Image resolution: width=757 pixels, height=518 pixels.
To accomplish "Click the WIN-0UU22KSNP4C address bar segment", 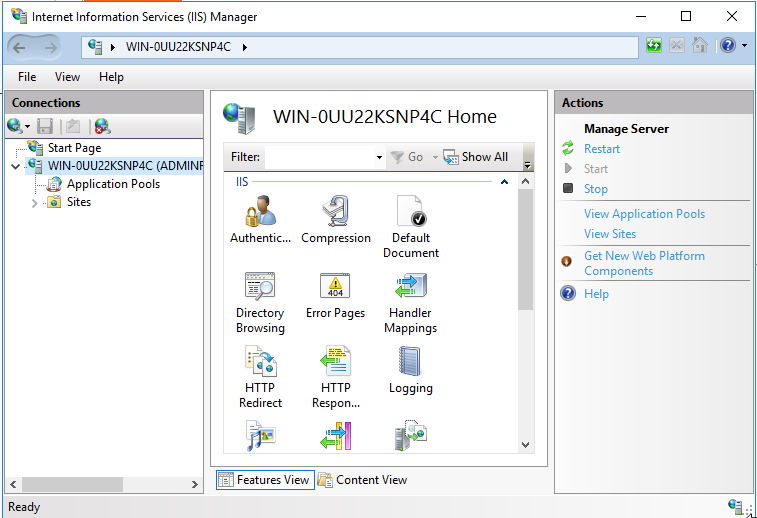I will click(178, 47).
